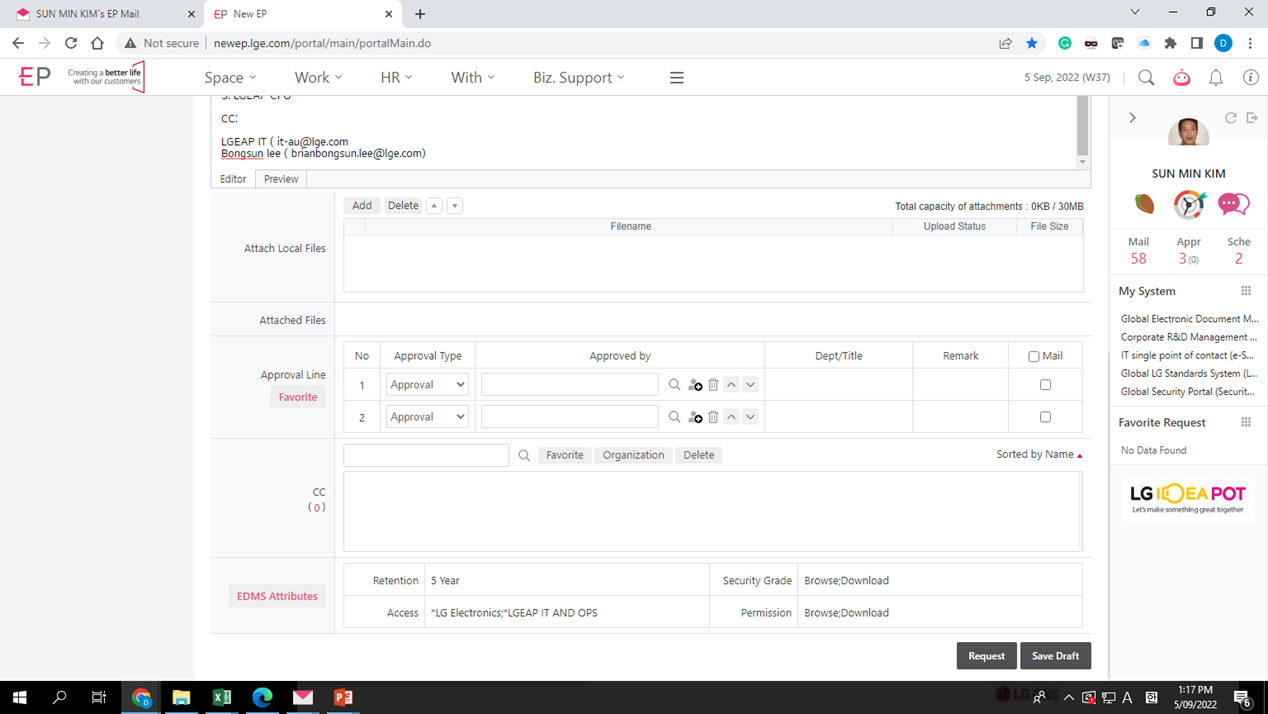This screenshot has width=1268, height=714.
Task: Click the editor's vertical scrollbar
Action: click(1082, 130)
